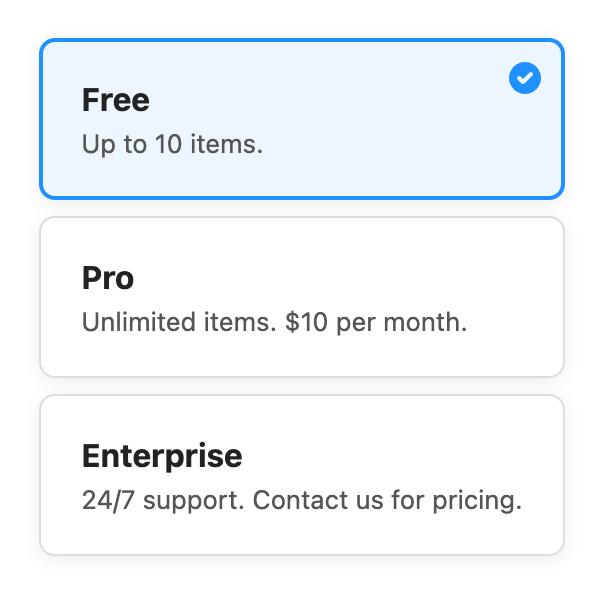Switch selection to the $10 per month plan
The height and width of the screenshot is (600, 608).
point(302,297)
